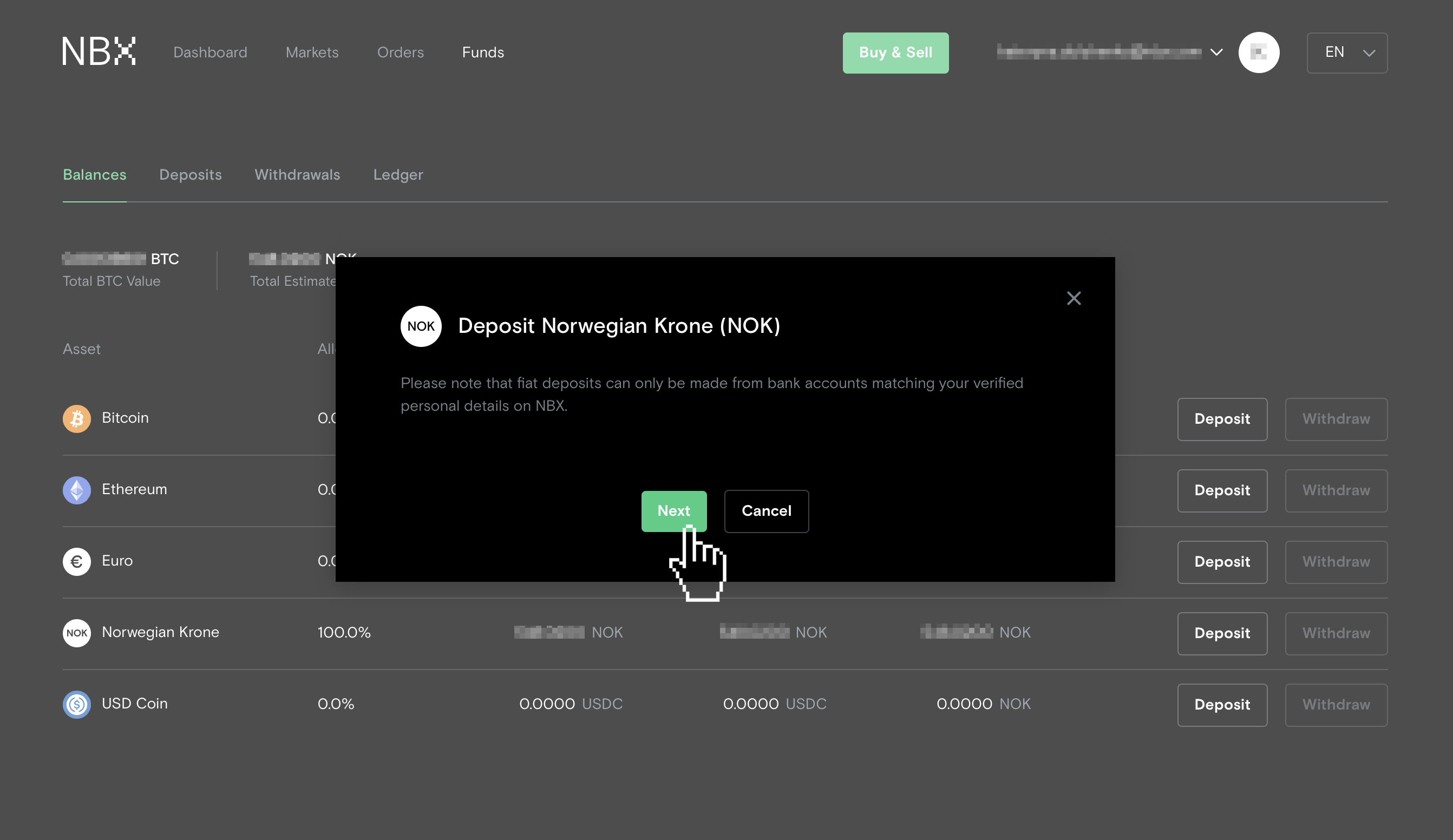
Task: Switch to the Ledger tab
Action: (398, 175)
